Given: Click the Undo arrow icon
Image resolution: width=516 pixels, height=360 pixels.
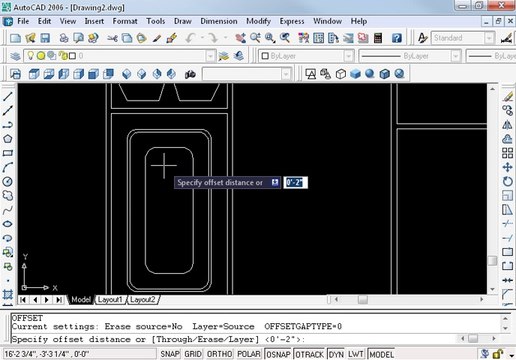Looking at the screenshot, I should (x=191, y=38).
